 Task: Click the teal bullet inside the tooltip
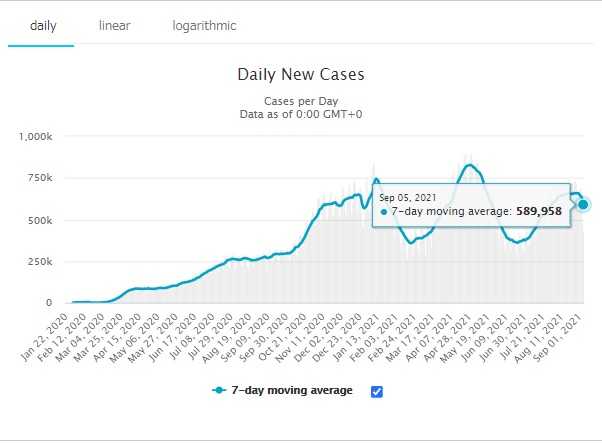(x=384, y=212)
